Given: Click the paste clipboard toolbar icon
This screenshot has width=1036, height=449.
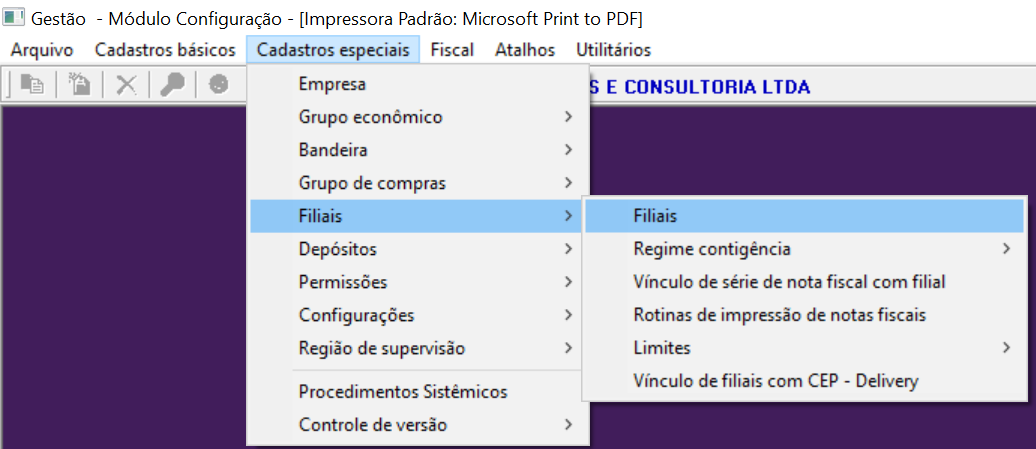Looking at the screenshot, I should point(79,85).
